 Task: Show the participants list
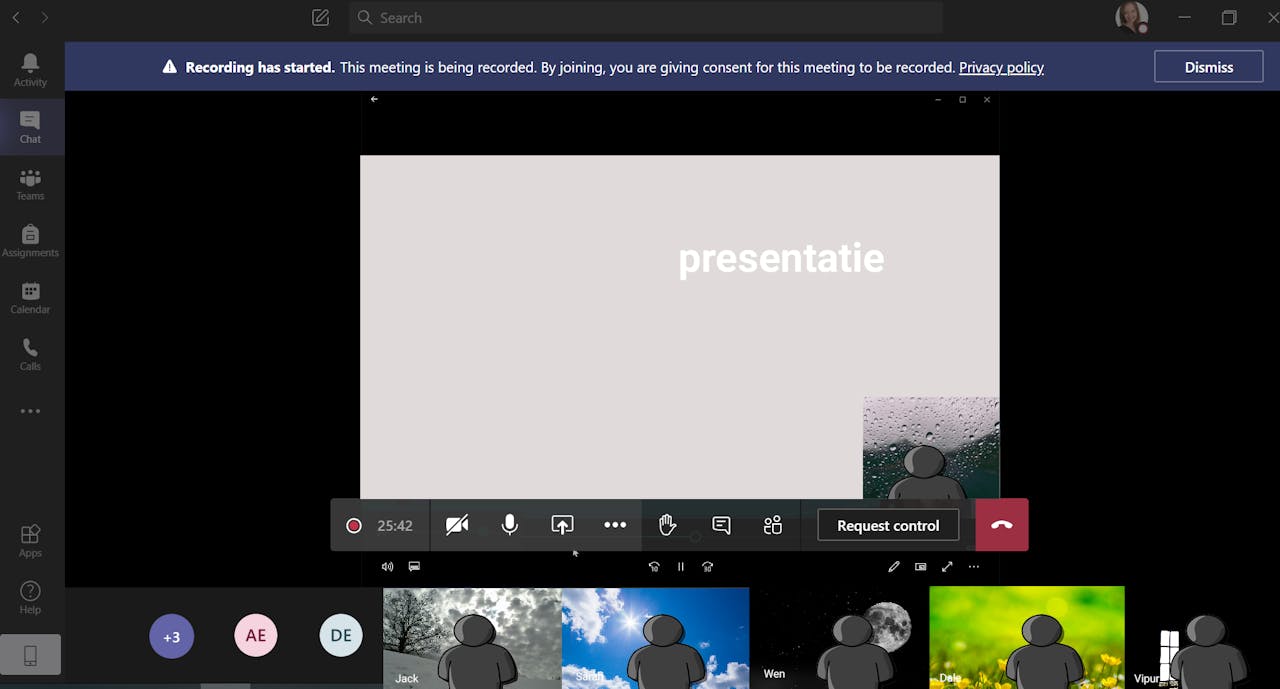[773, 525]
